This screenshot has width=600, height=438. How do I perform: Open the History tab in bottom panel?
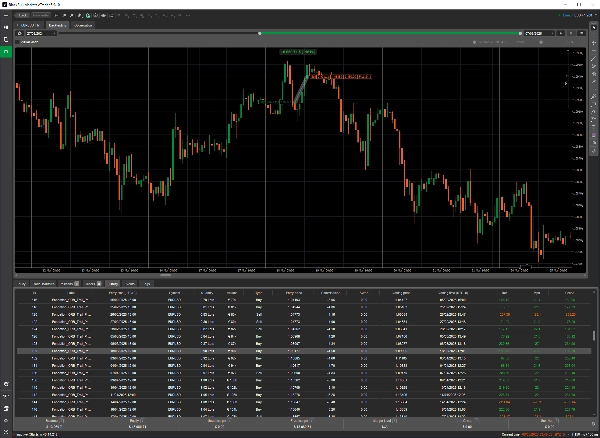click(113, 284)
